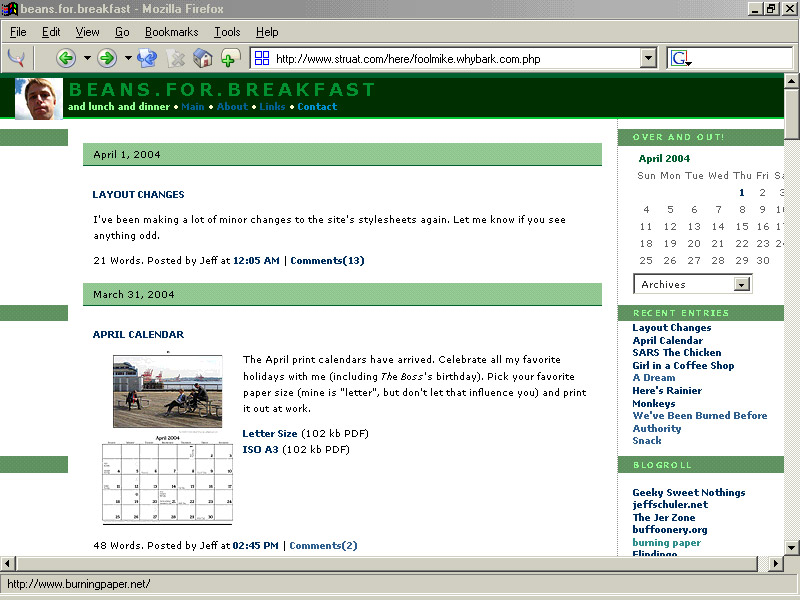Open the Tools menu
This screenshot has width=800, height=600.
(227, 32)
